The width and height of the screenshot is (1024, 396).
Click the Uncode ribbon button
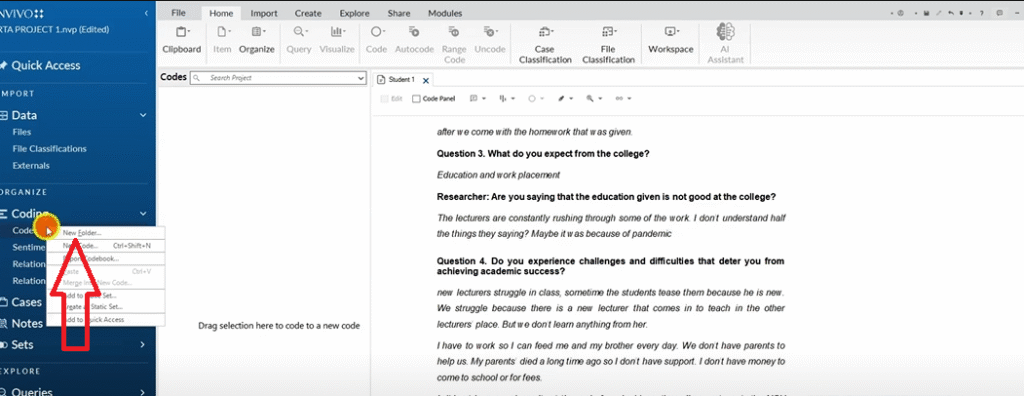click(x=490, y=39)
